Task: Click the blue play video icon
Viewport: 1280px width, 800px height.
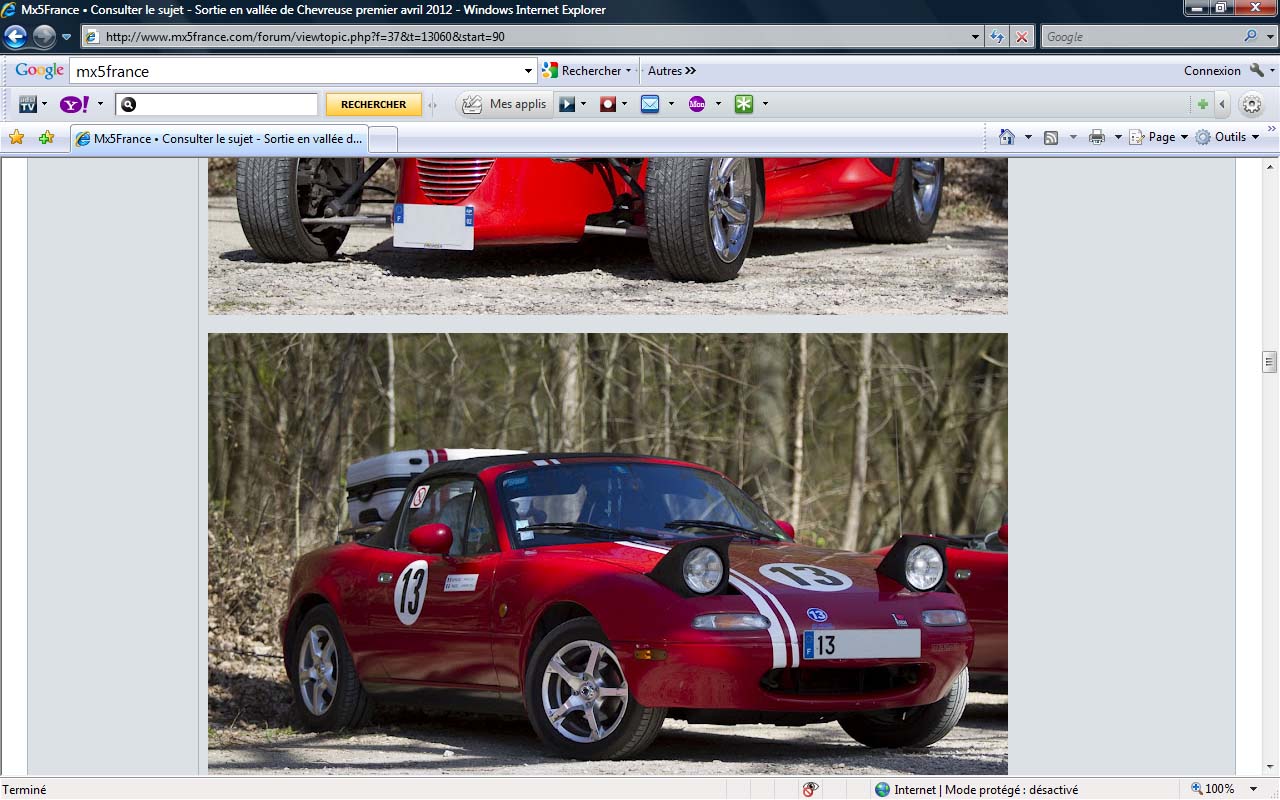Action: click(567, 104)
